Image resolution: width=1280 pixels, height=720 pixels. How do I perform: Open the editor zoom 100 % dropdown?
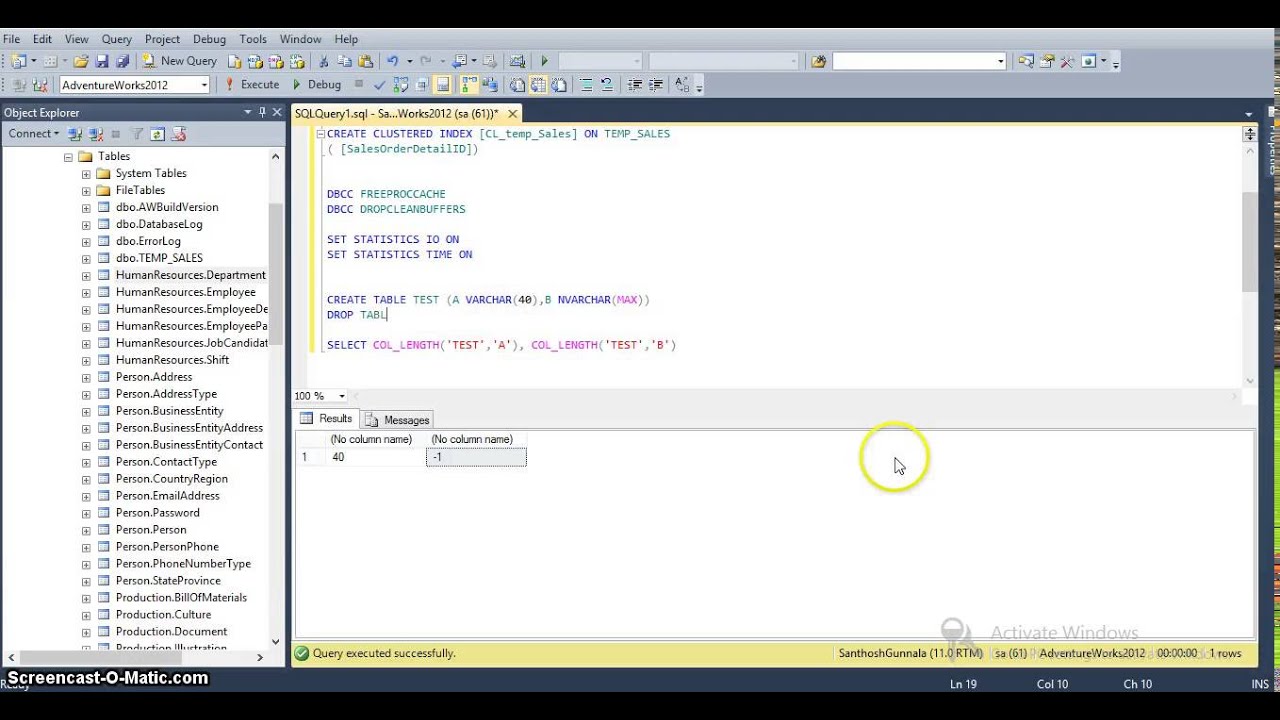coord(341,396)
